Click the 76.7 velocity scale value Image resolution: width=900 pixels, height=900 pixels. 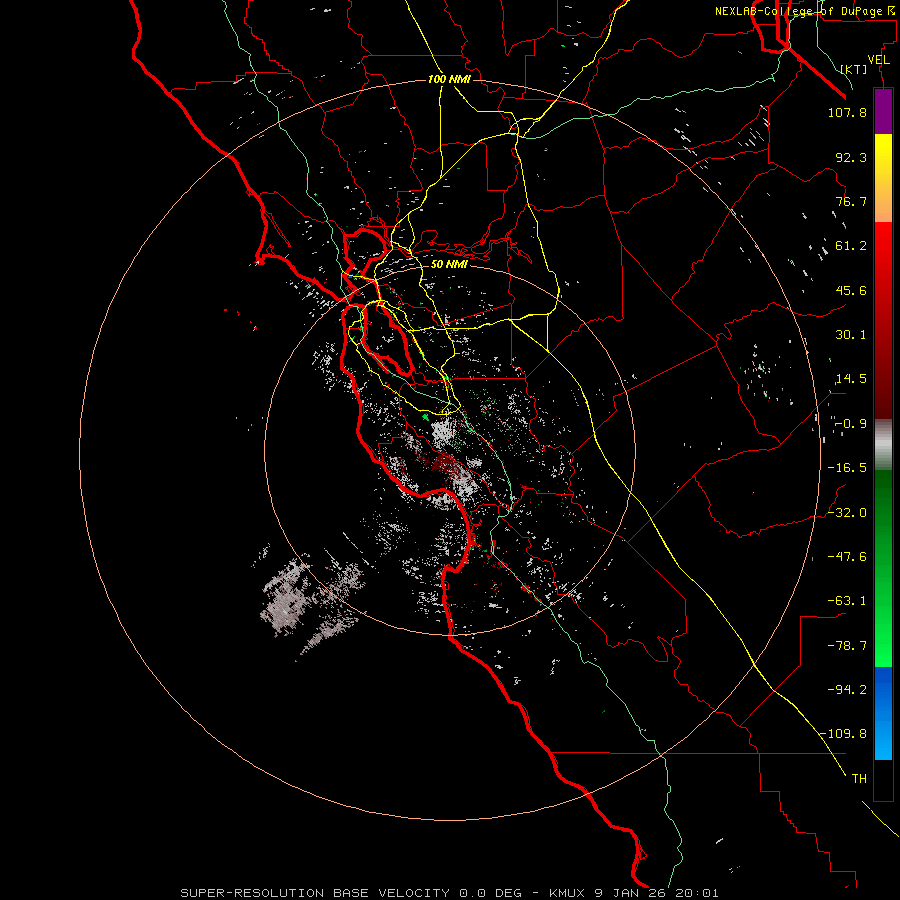pos(851,201)
